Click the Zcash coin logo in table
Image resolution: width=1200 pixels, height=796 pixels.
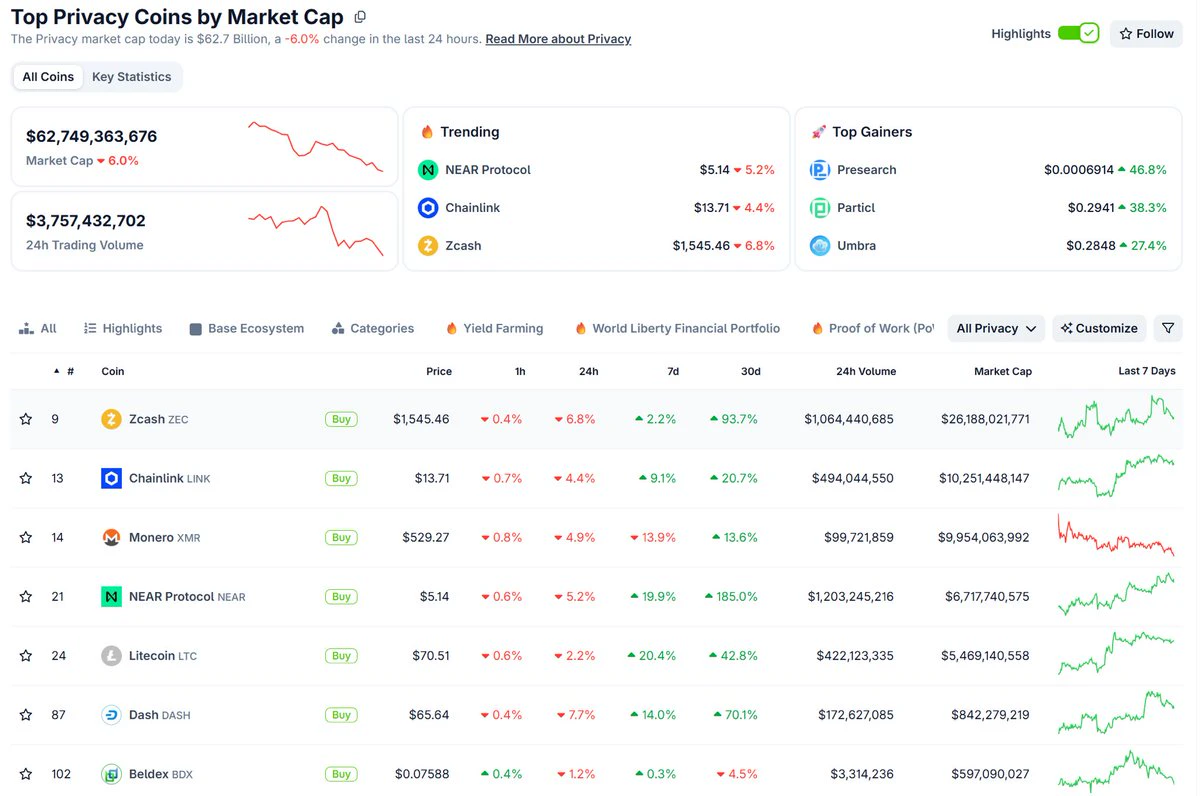[x=111, y=419]
